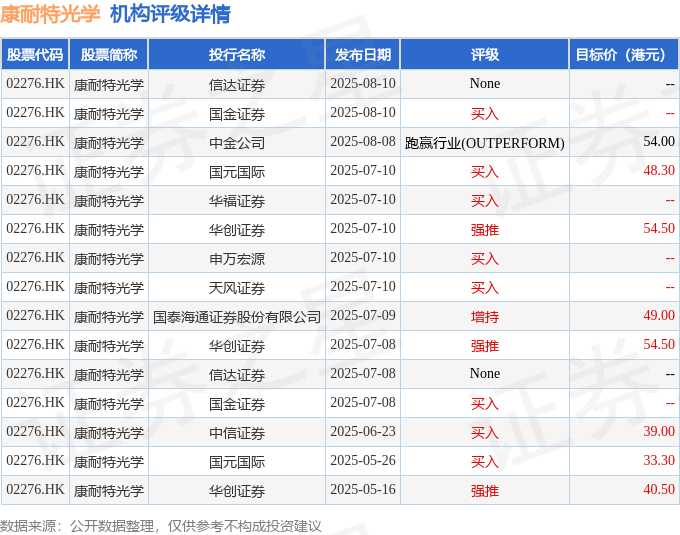Click 买入 rating in 天风证券 row
Viewport: 680px width, 535px height.
point(484,288)
